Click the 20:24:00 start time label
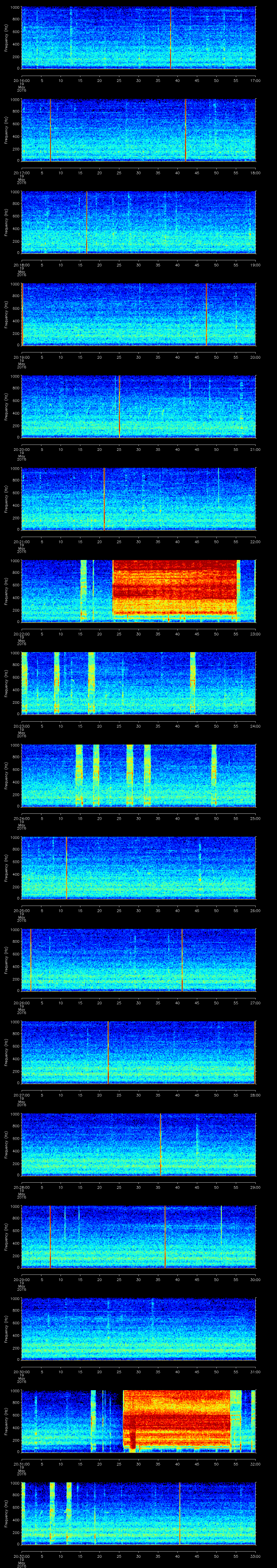Image resolution: width=277 pixels, height=1568 pixels. point(21,818)
